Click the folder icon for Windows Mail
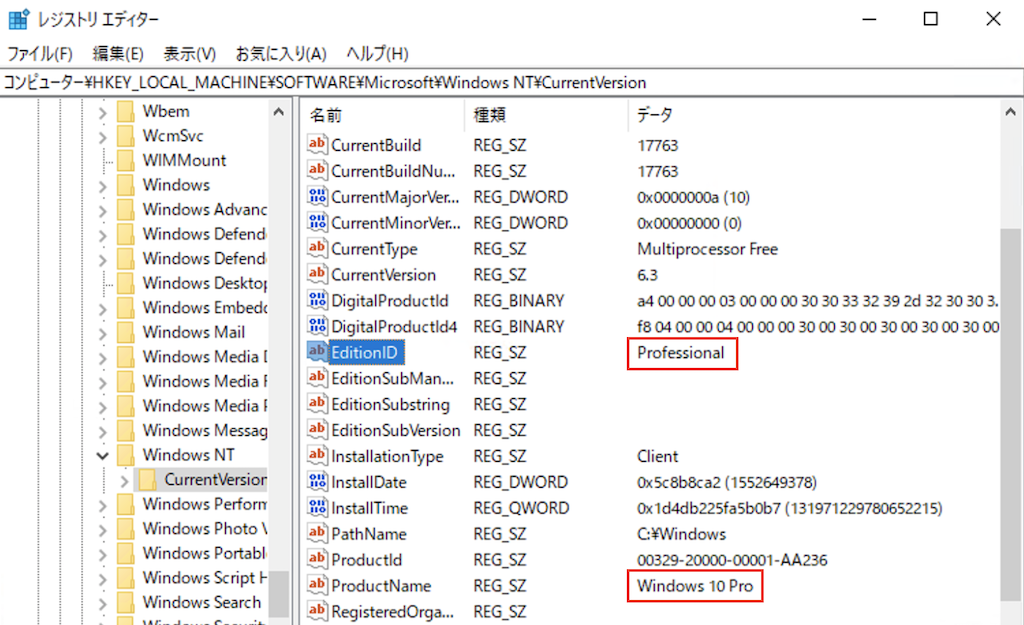 click(126, 332)
